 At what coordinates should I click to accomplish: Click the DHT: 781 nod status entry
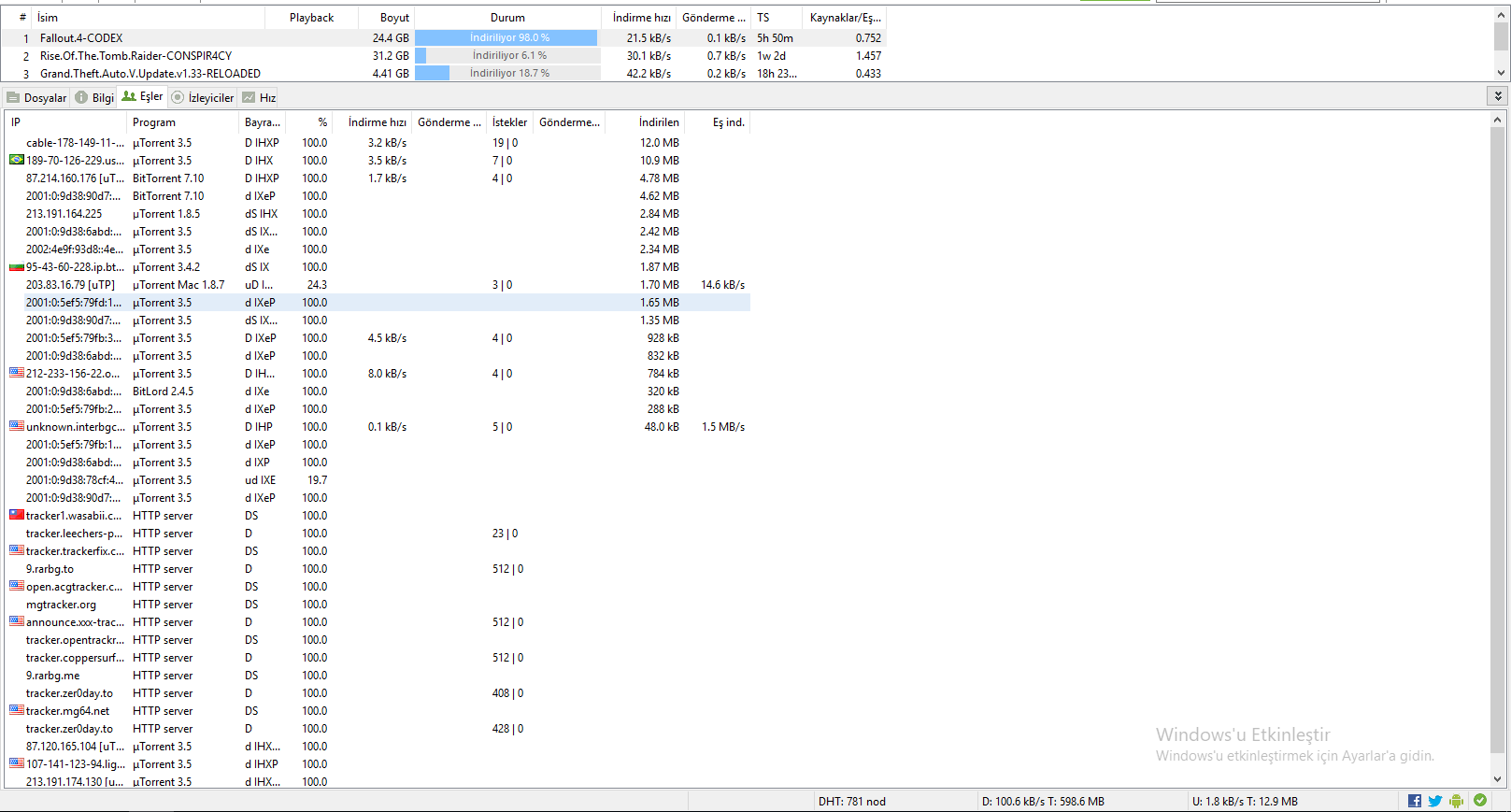coord(851,802)
